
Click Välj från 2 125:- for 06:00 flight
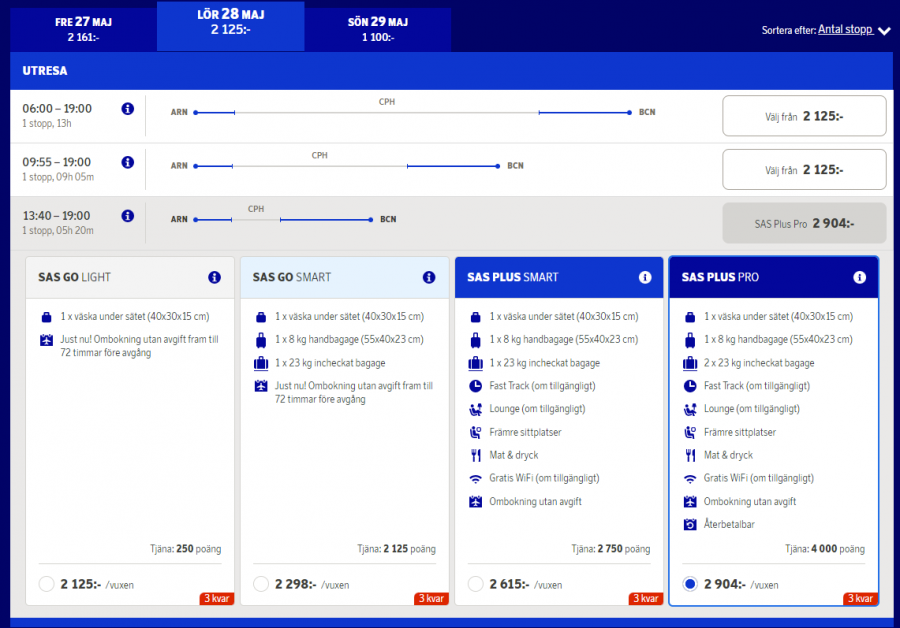pos(804,116)
